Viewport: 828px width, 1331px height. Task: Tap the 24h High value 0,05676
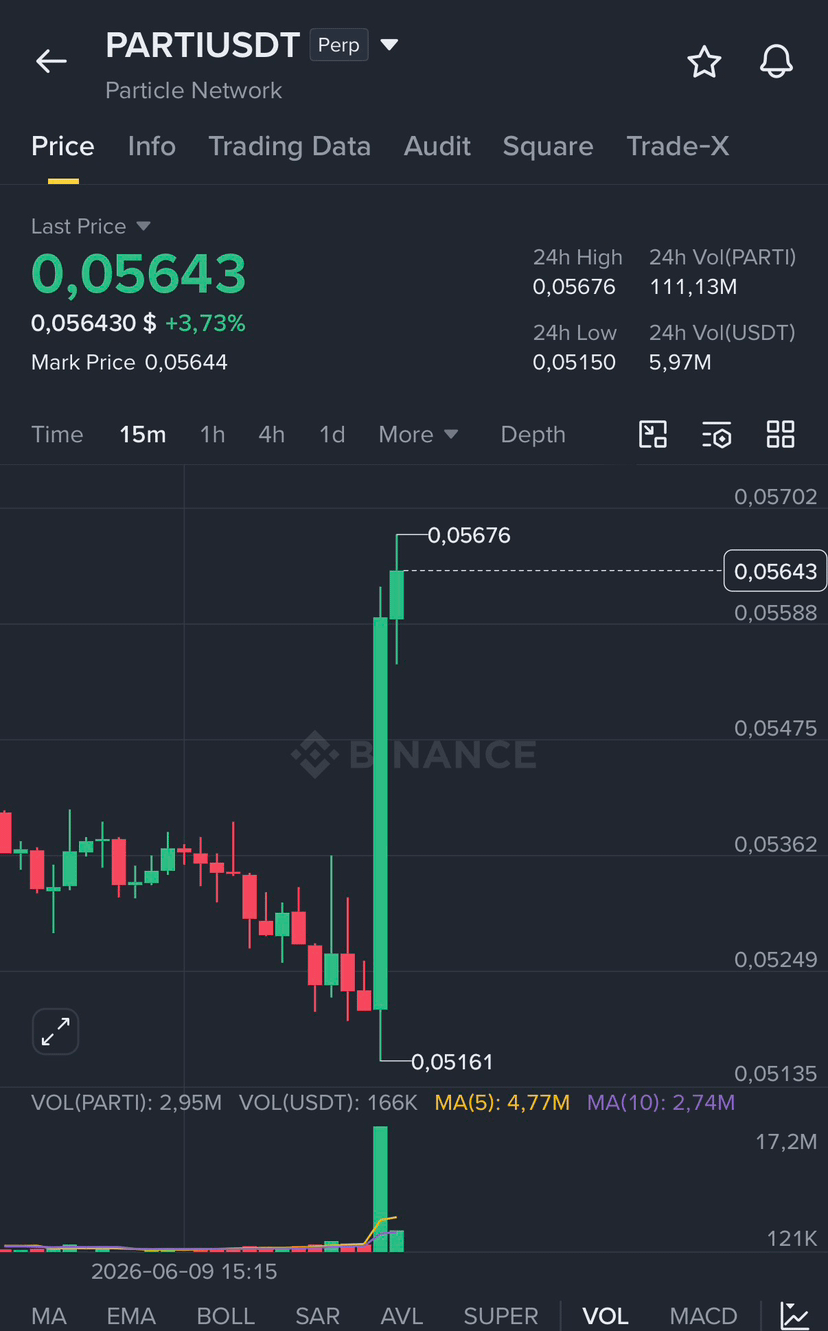574,287
